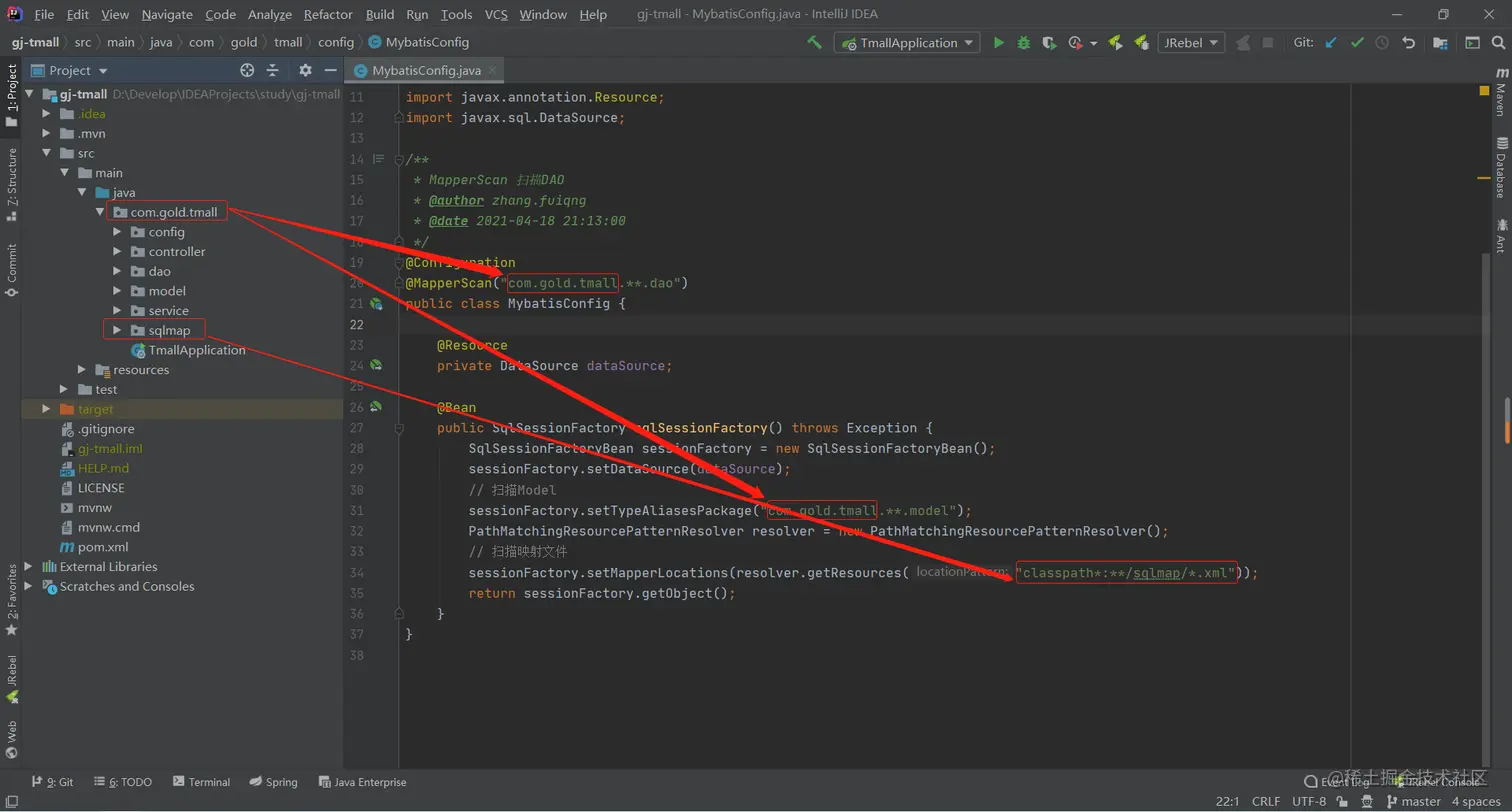The image size is (1512, 812).
Task: Toggle the 1: Project tool window
Action: point(11,96)
